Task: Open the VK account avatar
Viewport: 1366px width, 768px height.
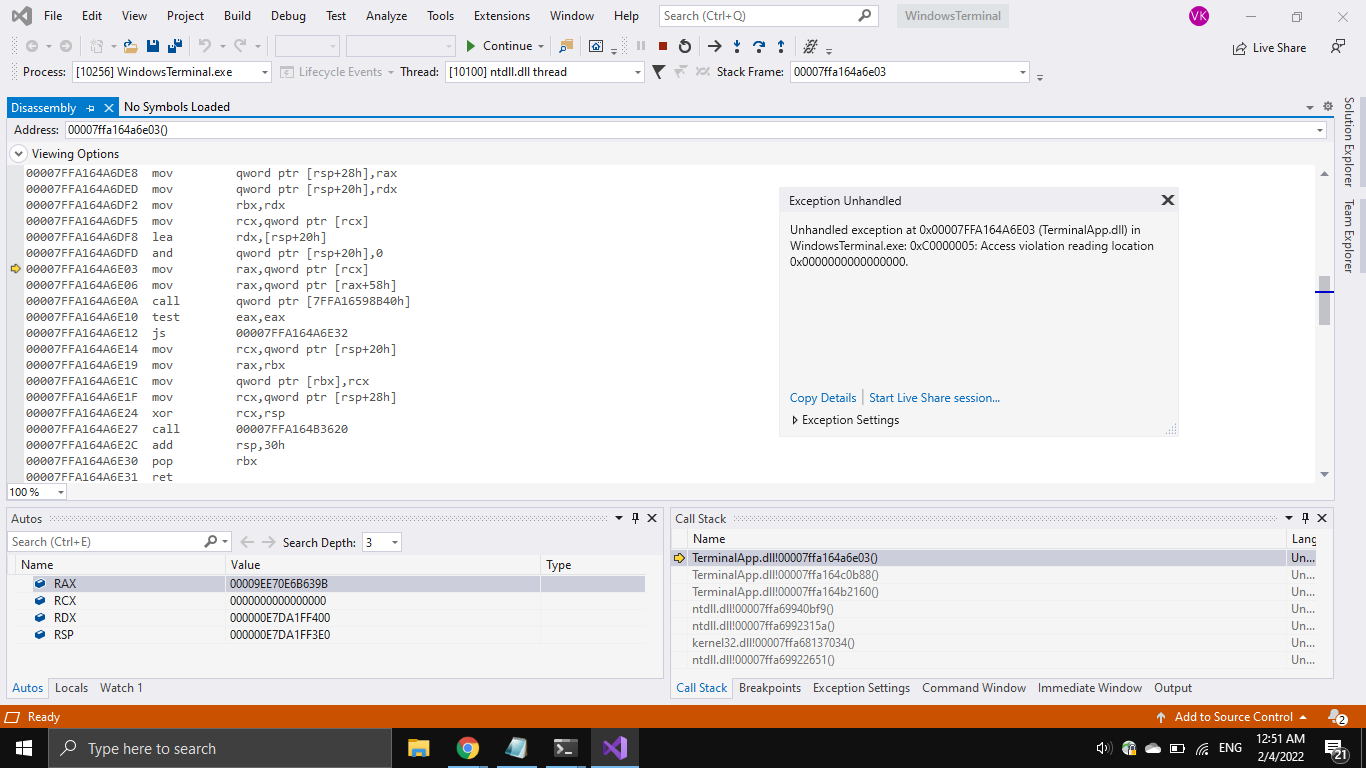Action: point(1198,16)
